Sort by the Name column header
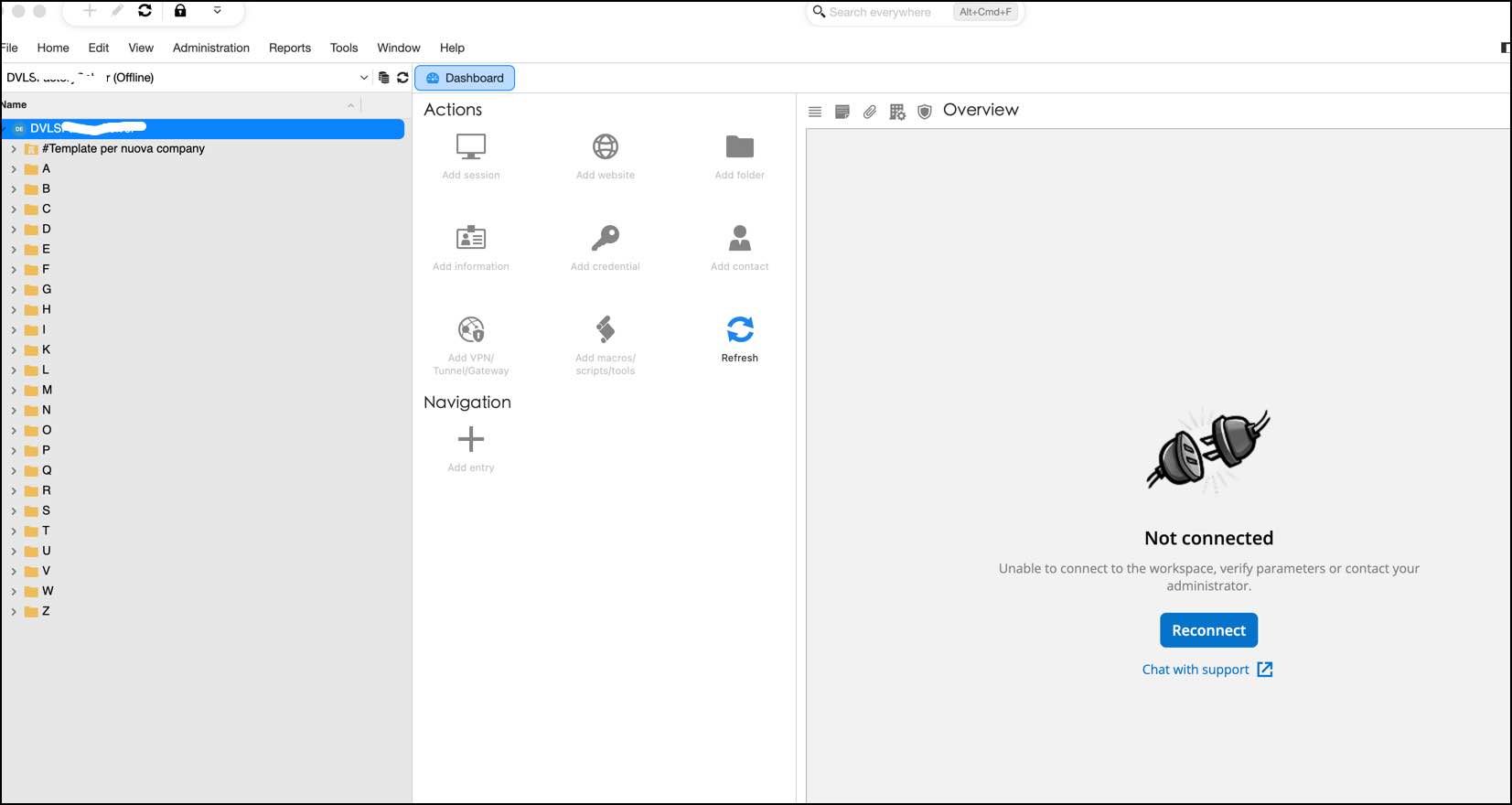1512x805 pixels. (179, 105)
